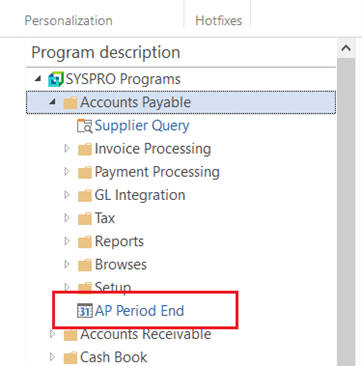The height and width of the screenshot is (366, 362).
Task: Click the Cash Book folder icon
Action: 70,358
